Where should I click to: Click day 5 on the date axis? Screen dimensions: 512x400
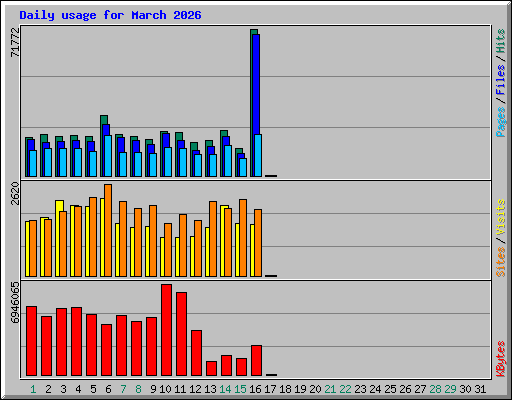click(x=93, y=389)
